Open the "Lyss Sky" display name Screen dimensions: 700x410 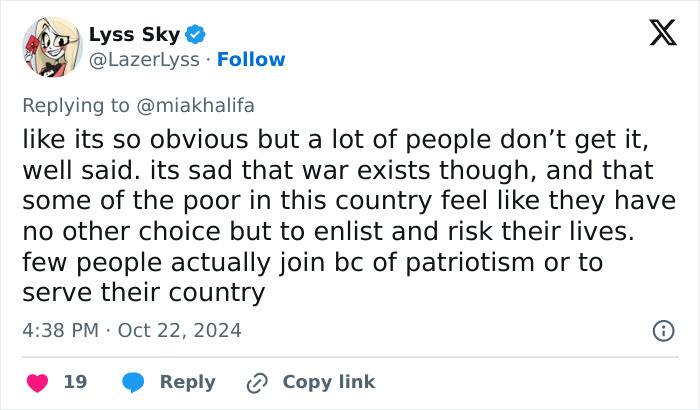134,35
